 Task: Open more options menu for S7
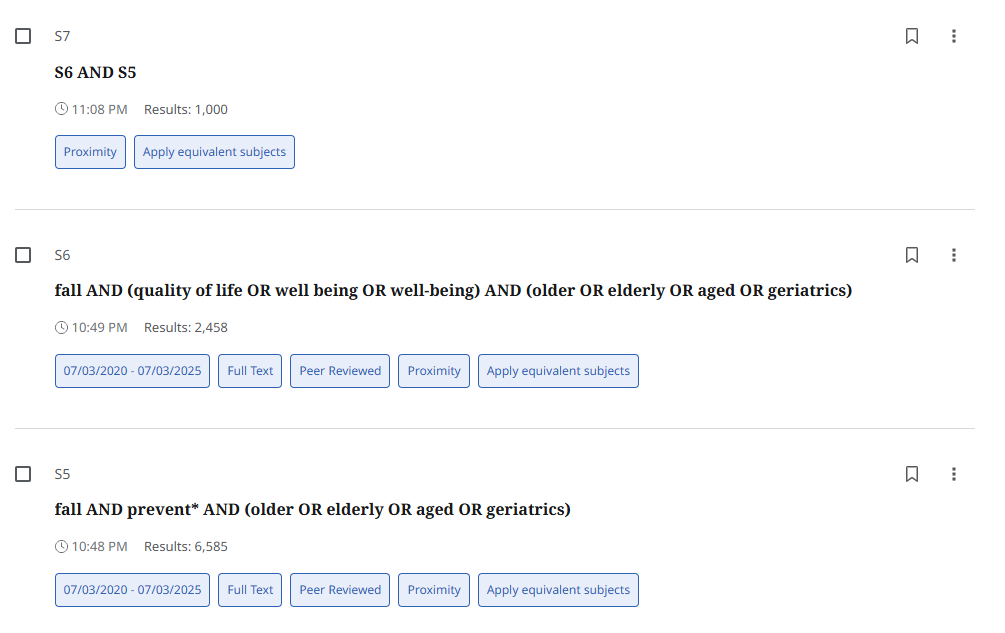coord(954,36)
